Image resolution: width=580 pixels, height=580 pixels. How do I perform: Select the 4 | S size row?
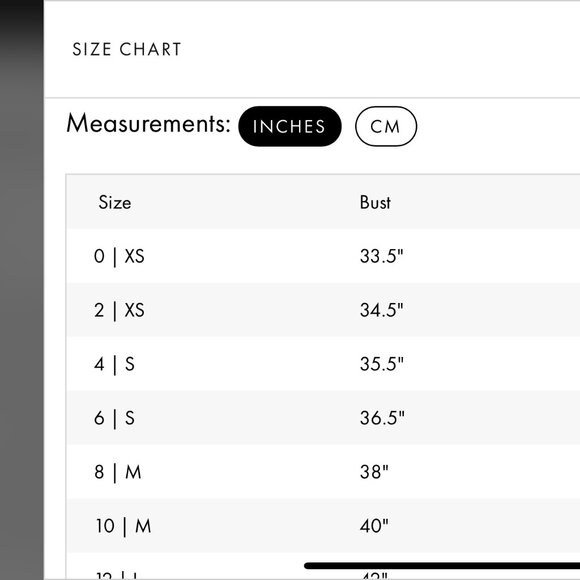[x=323, y=364]
